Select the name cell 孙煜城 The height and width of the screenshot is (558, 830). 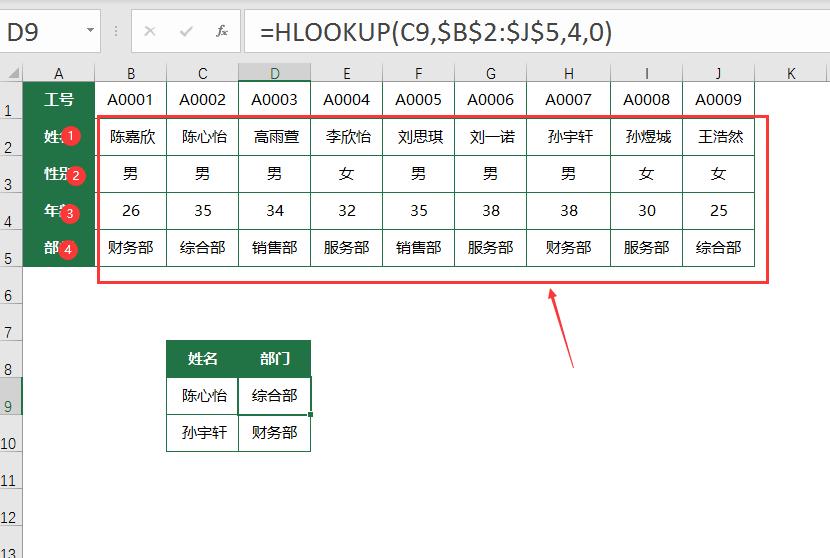coord(647,137)
